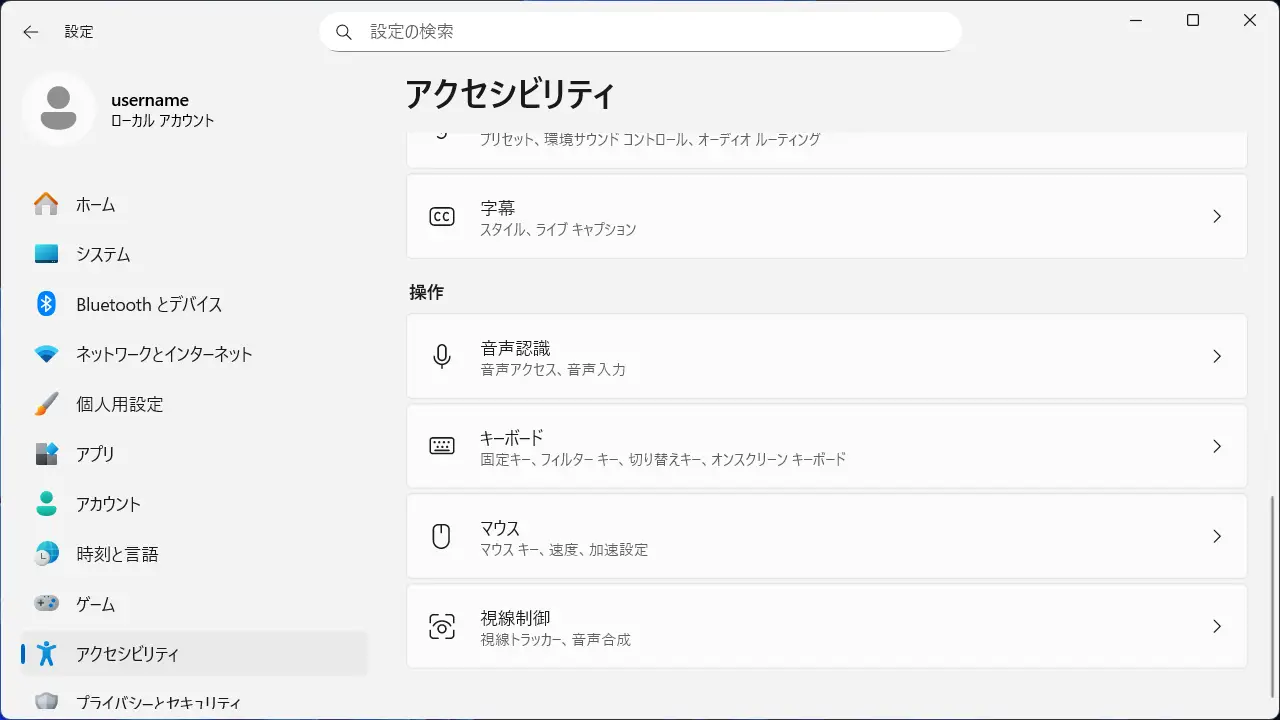Click the back arrow icon
Viewport: 1280px width, 720px height.
tap(31, 32)
